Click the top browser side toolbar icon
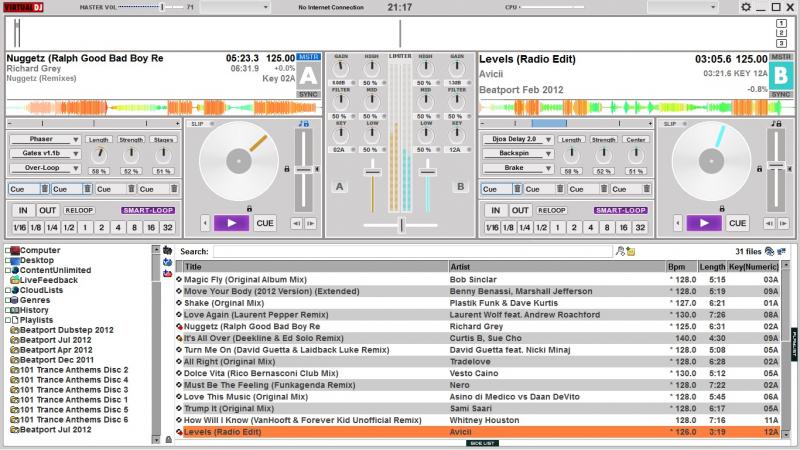Screen dimensions: 800x450 [x=167, y=251]
